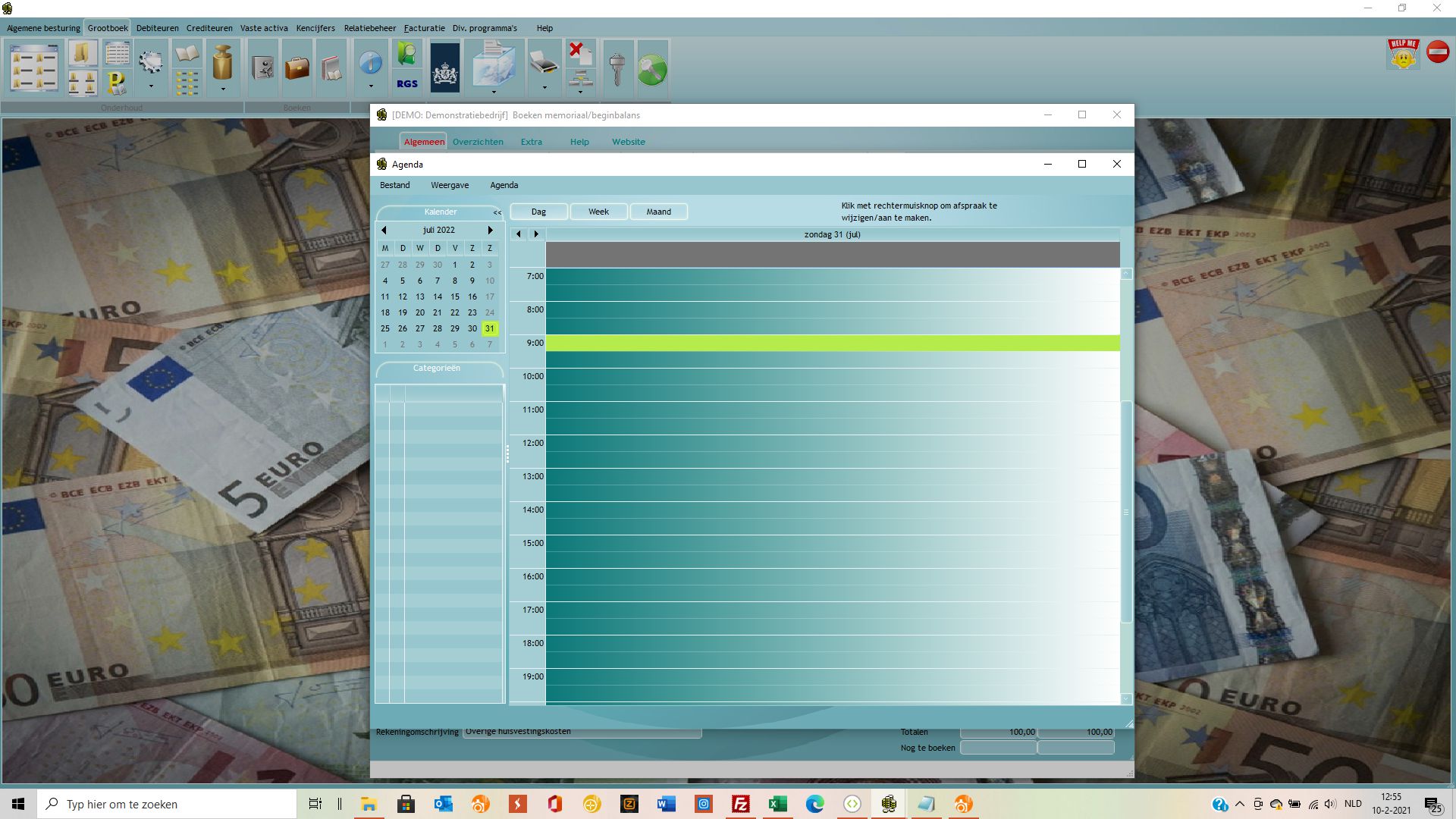The image size is (1456, 819).
Task: Go to the next day in agenda
Action: coord(536,234)
